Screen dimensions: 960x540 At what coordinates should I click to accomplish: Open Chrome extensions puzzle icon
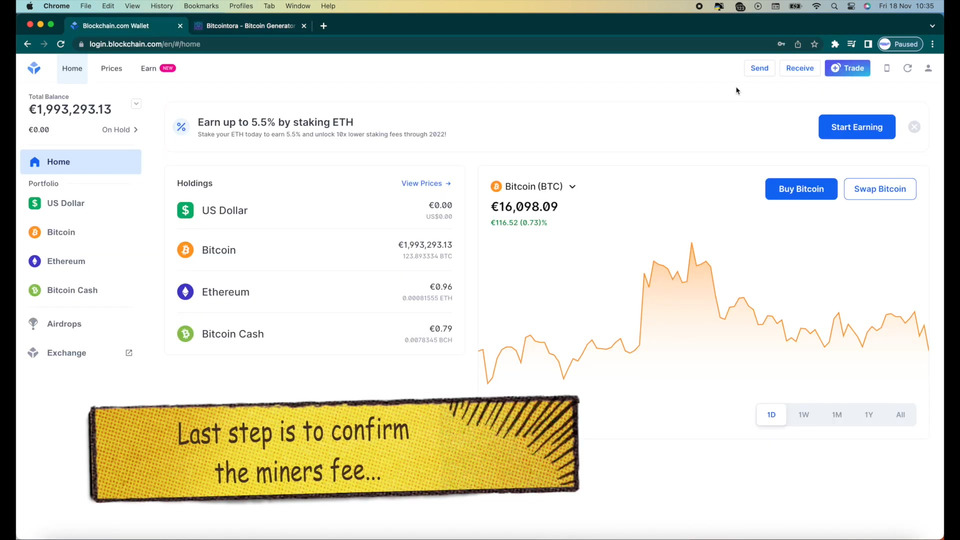point(834,44)
